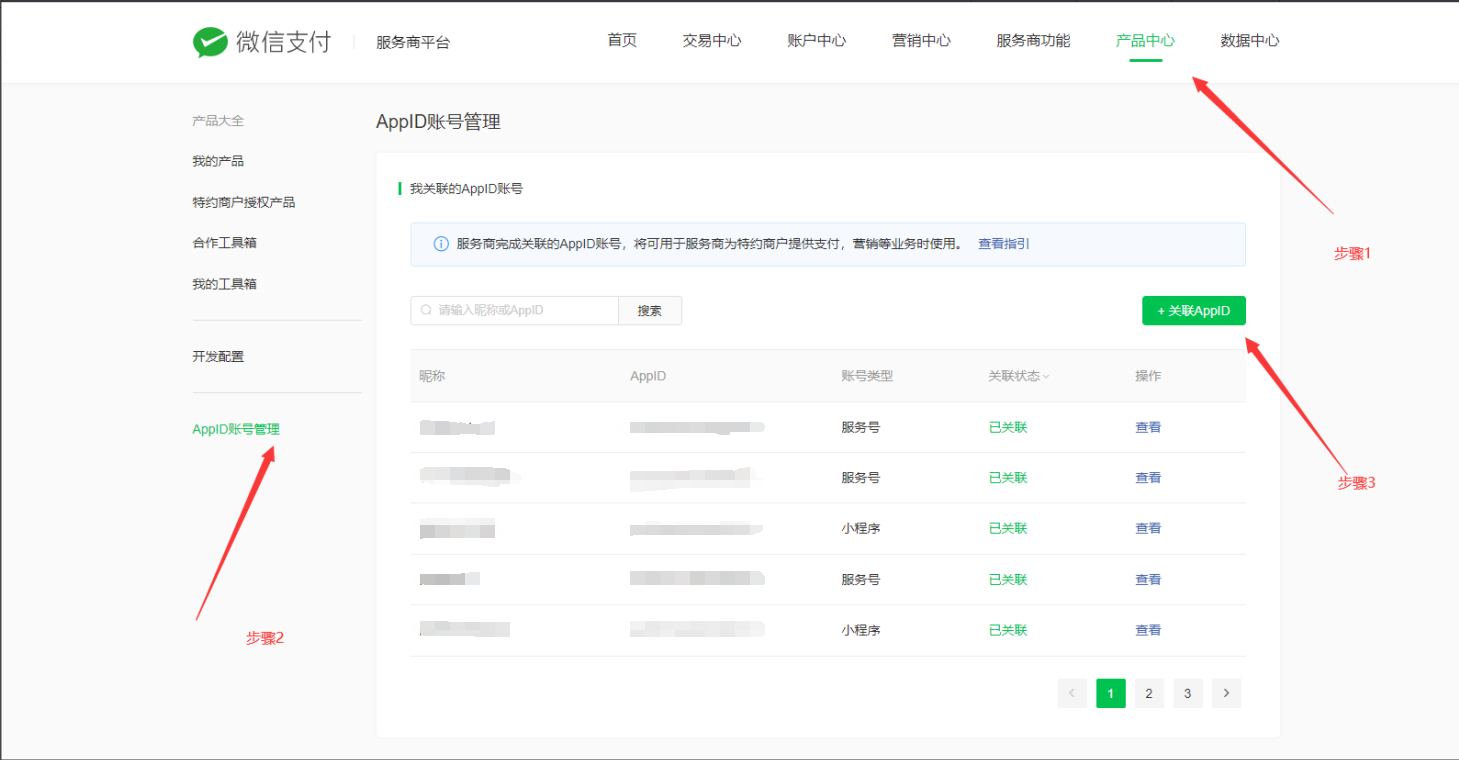Viewport: 1459px width, 760px height.
Task: Open the 查看指引 link
Action: click(x=1003, y=244)
